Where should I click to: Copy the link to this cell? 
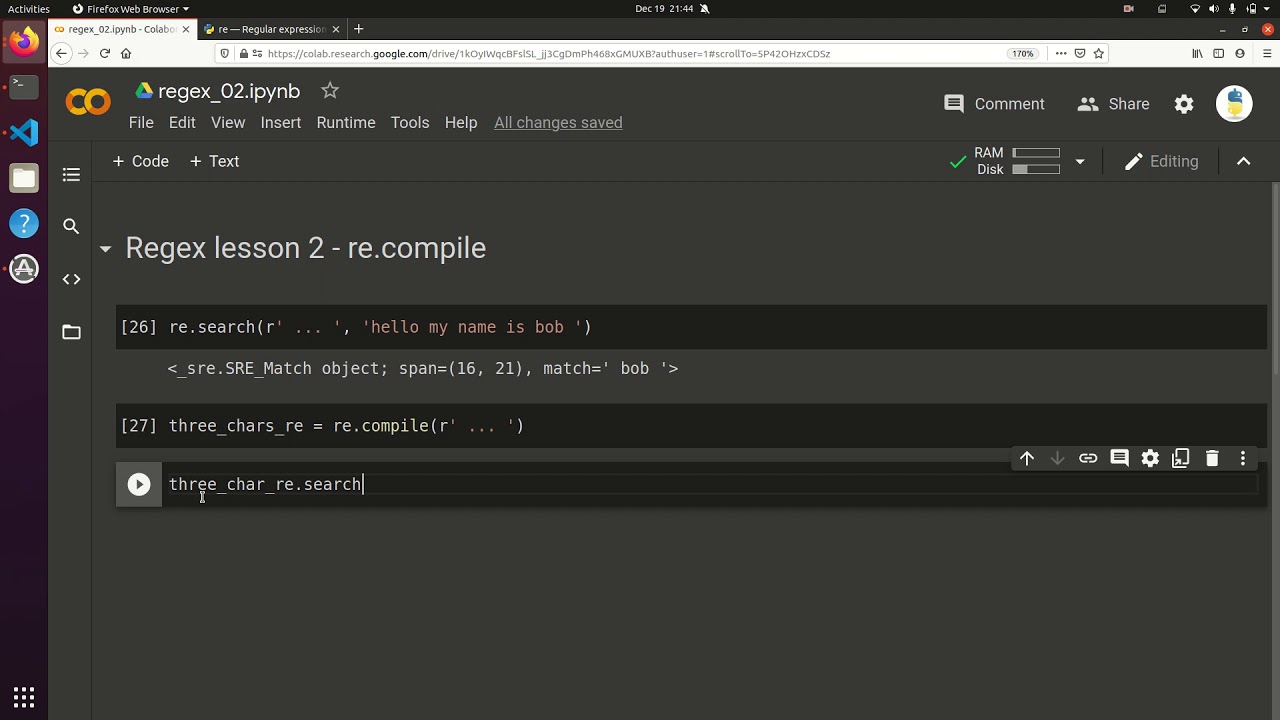[1088, 458]
